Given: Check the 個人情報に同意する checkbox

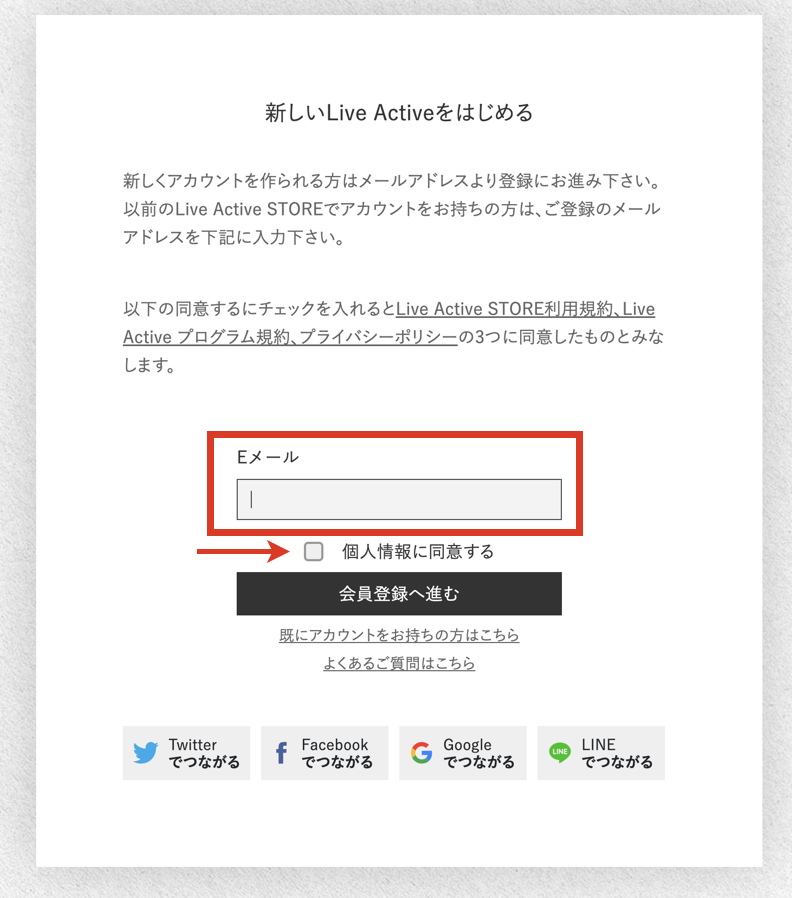Looking at the screenshot, I should coord(313,552).
